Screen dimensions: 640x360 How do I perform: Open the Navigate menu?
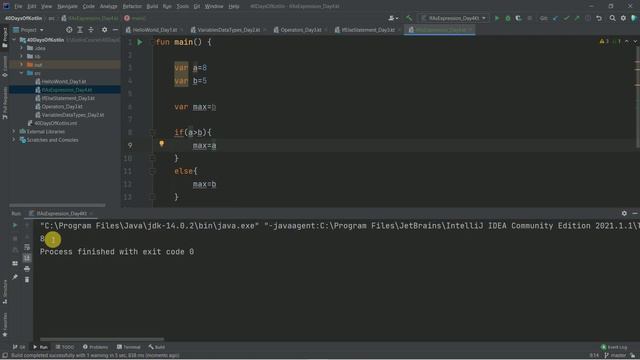point(67,6)
